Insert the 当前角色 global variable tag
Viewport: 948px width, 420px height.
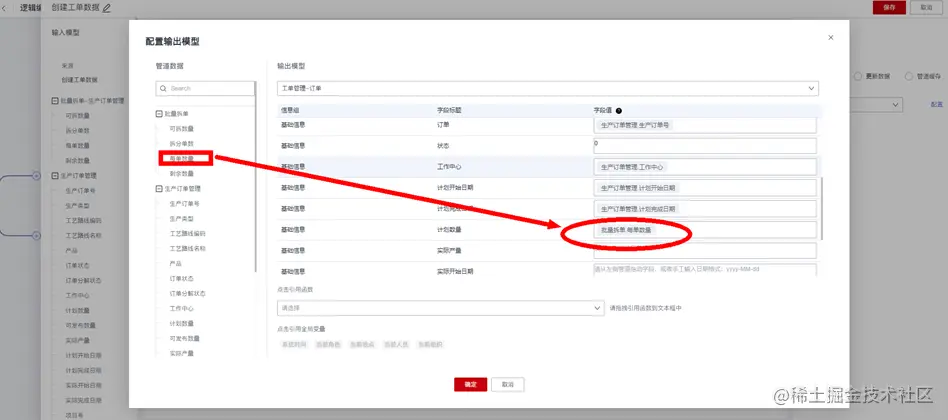pyautogui.click(x=328, y=344)
